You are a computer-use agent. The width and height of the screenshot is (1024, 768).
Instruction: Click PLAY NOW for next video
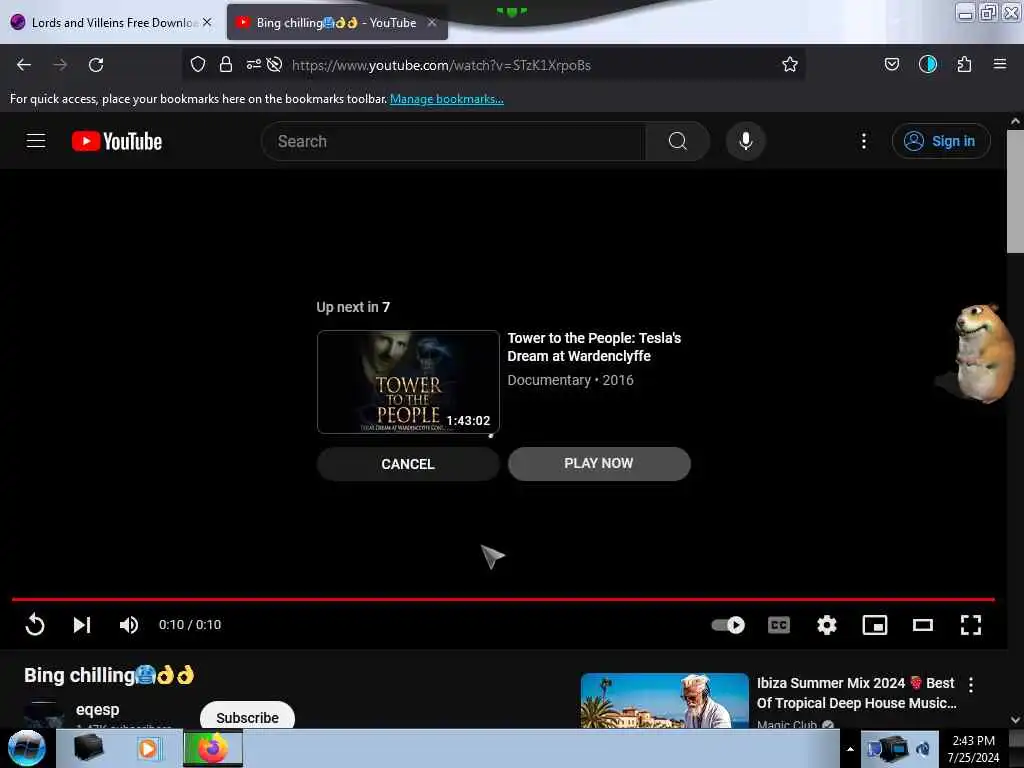[x=599, y=464]
